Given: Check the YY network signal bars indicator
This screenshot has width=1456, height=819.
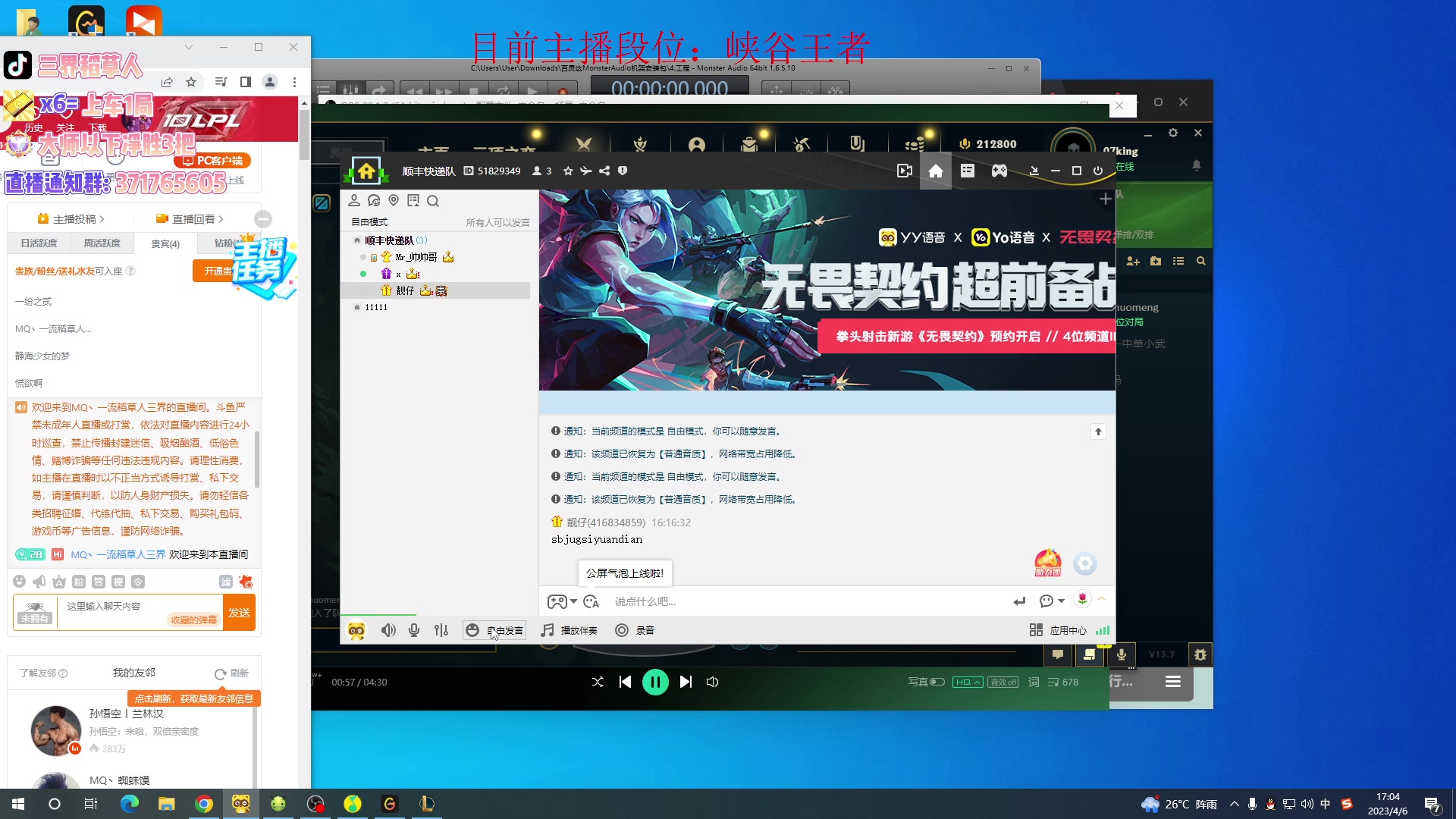Looking at the screenshot, I should (1103, 630).
